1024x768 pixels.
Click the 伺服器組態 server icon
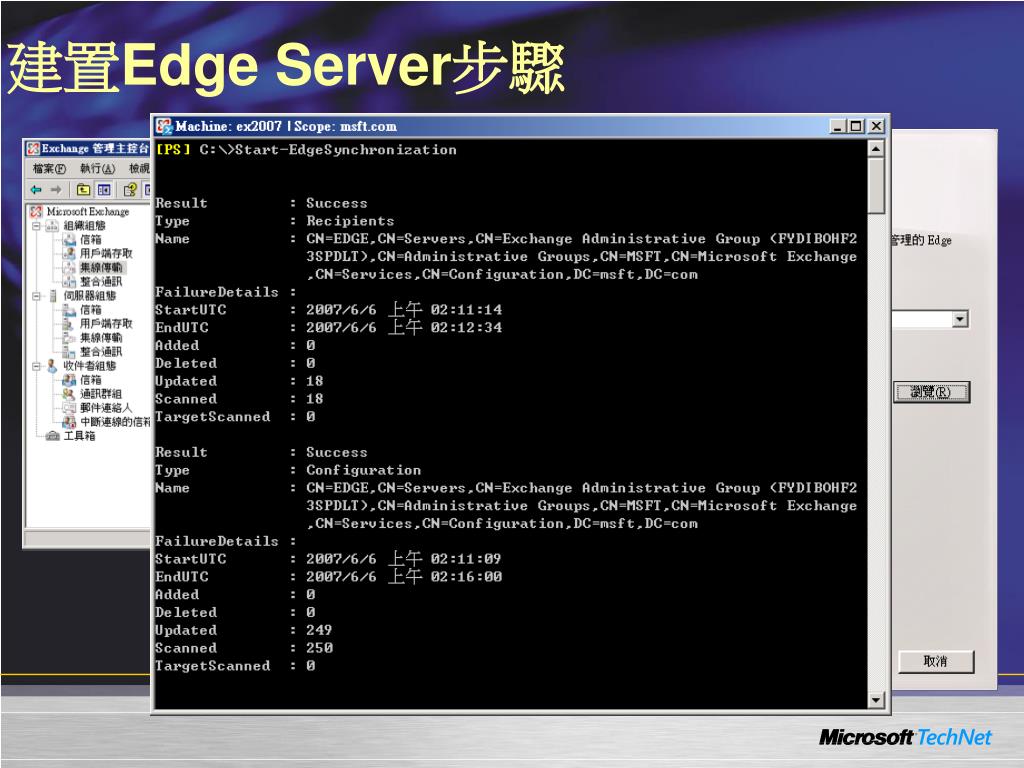coord(53,296)
